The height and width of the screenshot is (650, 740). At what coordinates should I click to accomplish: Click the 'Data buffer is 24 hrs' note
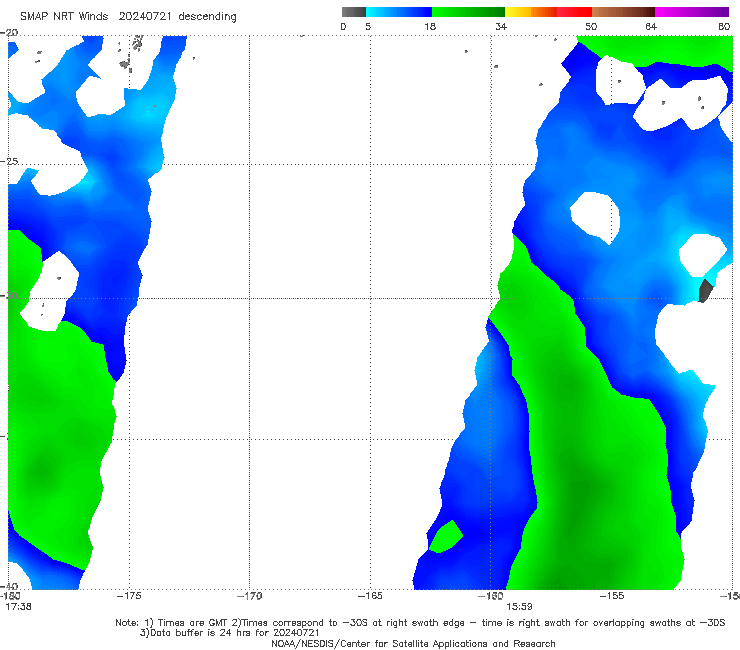(229, 633)
